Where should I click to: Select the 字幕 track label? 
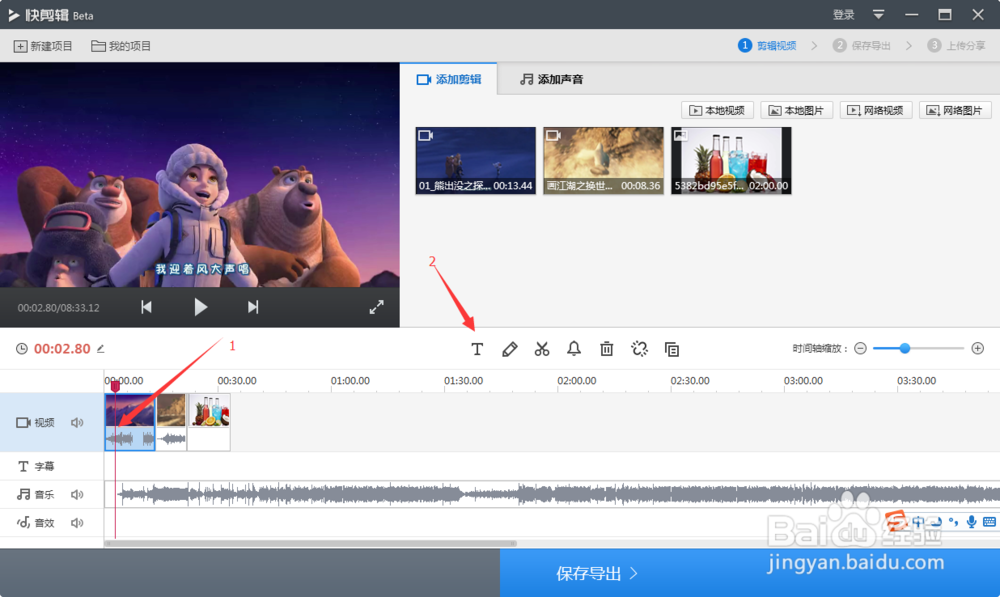[36, 466]
